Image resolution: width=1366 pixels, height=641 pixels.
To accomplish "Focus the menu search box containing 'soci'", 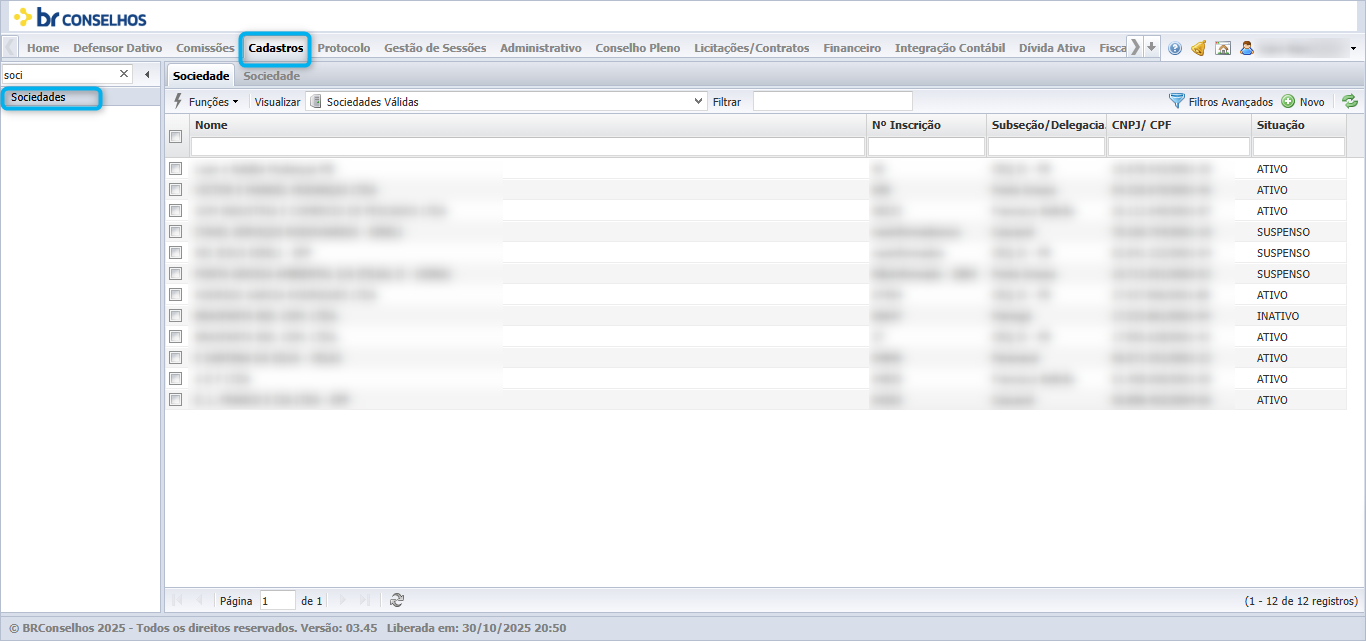I will (60, 74).
